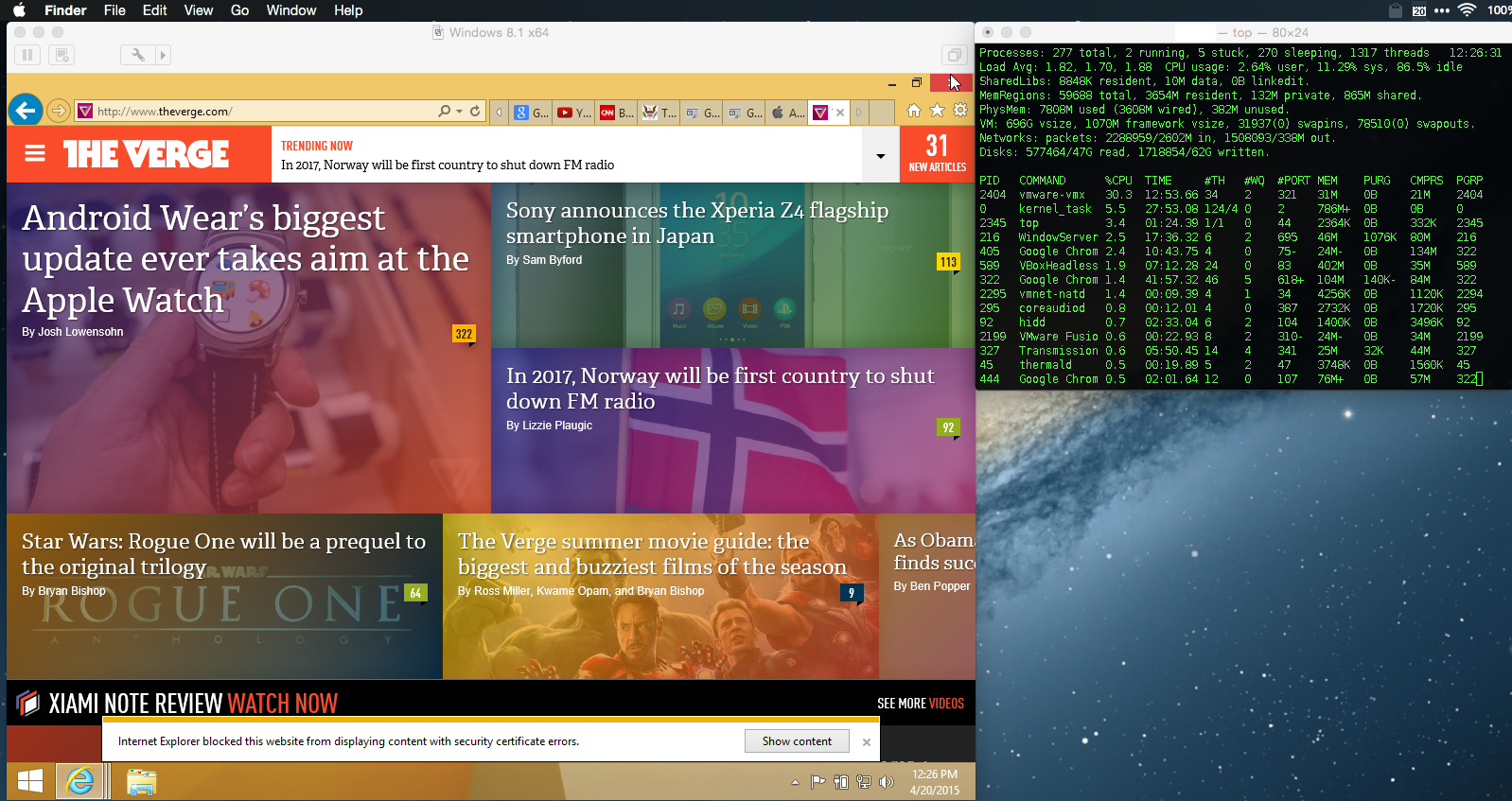Take a VM snapshot with the snapshot icon

click(62, 55)
